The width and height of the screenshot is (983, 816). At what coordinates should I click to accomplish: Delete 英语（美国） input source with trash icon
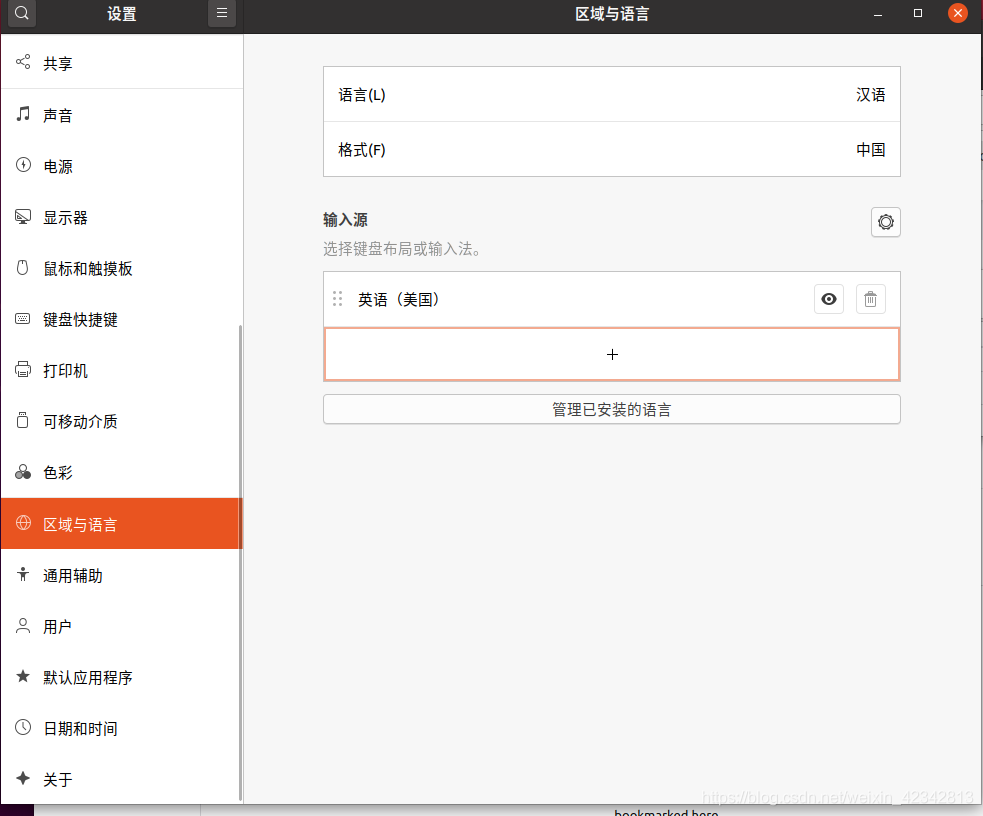[x=870, y=299]
